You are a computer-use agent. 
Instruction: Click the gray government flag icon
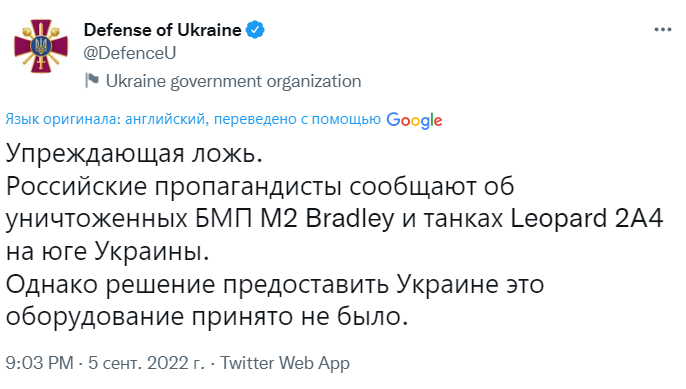click(91, 81)
